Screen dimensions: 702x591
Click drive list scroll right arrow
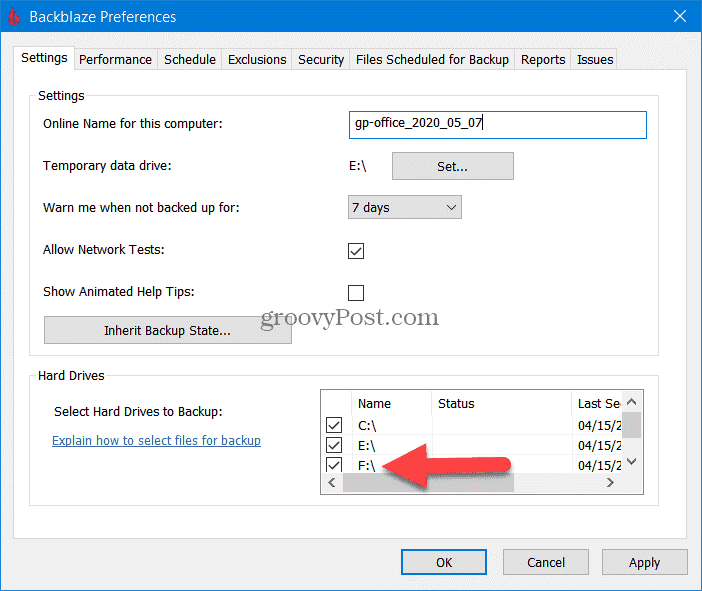[x=610, y=483]
